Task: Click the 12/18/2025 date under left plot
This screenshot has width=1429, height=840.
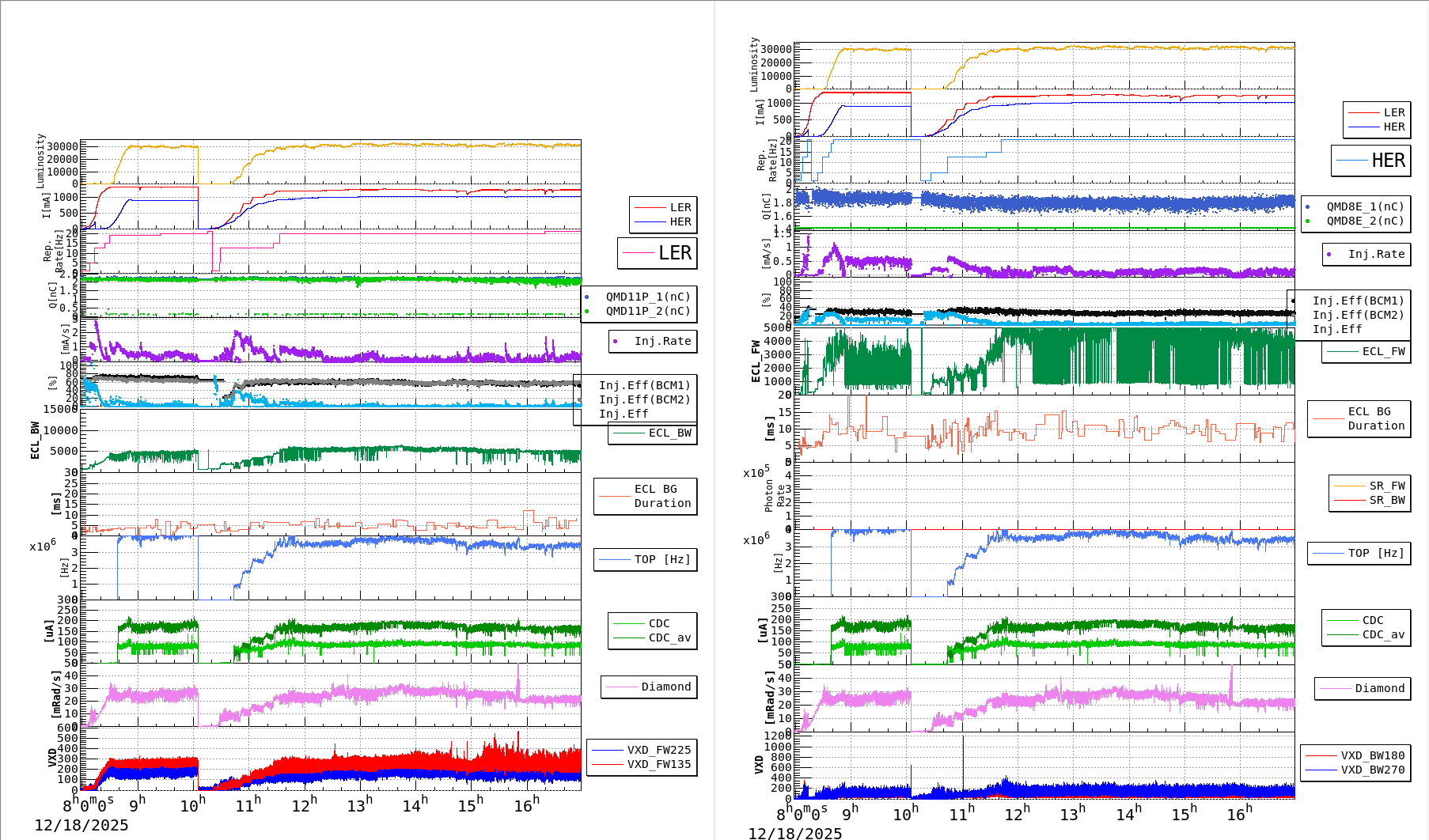Action: click(81, 825)
